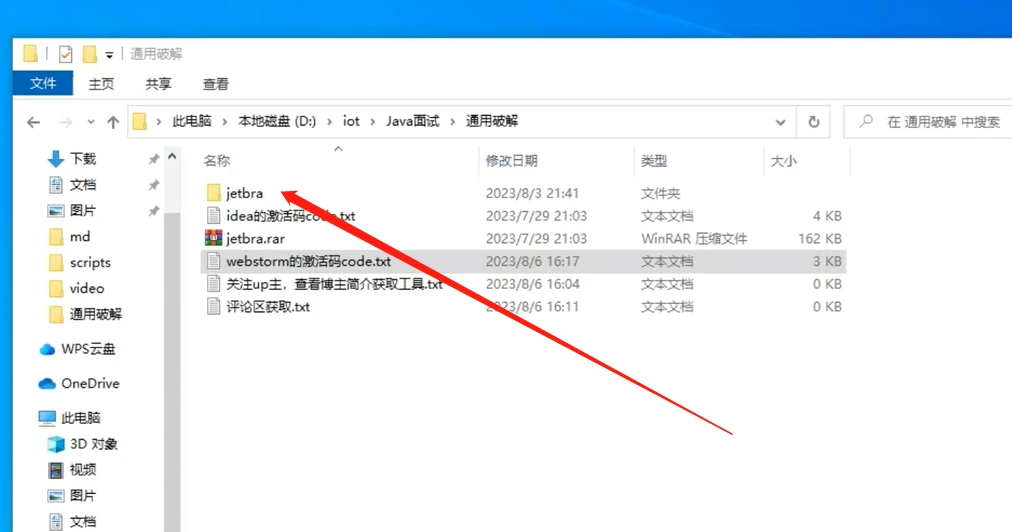Click navigation pane scrollbar up arrow
The width and height of the screenshot is (1012, 532).
coord(172,156)
